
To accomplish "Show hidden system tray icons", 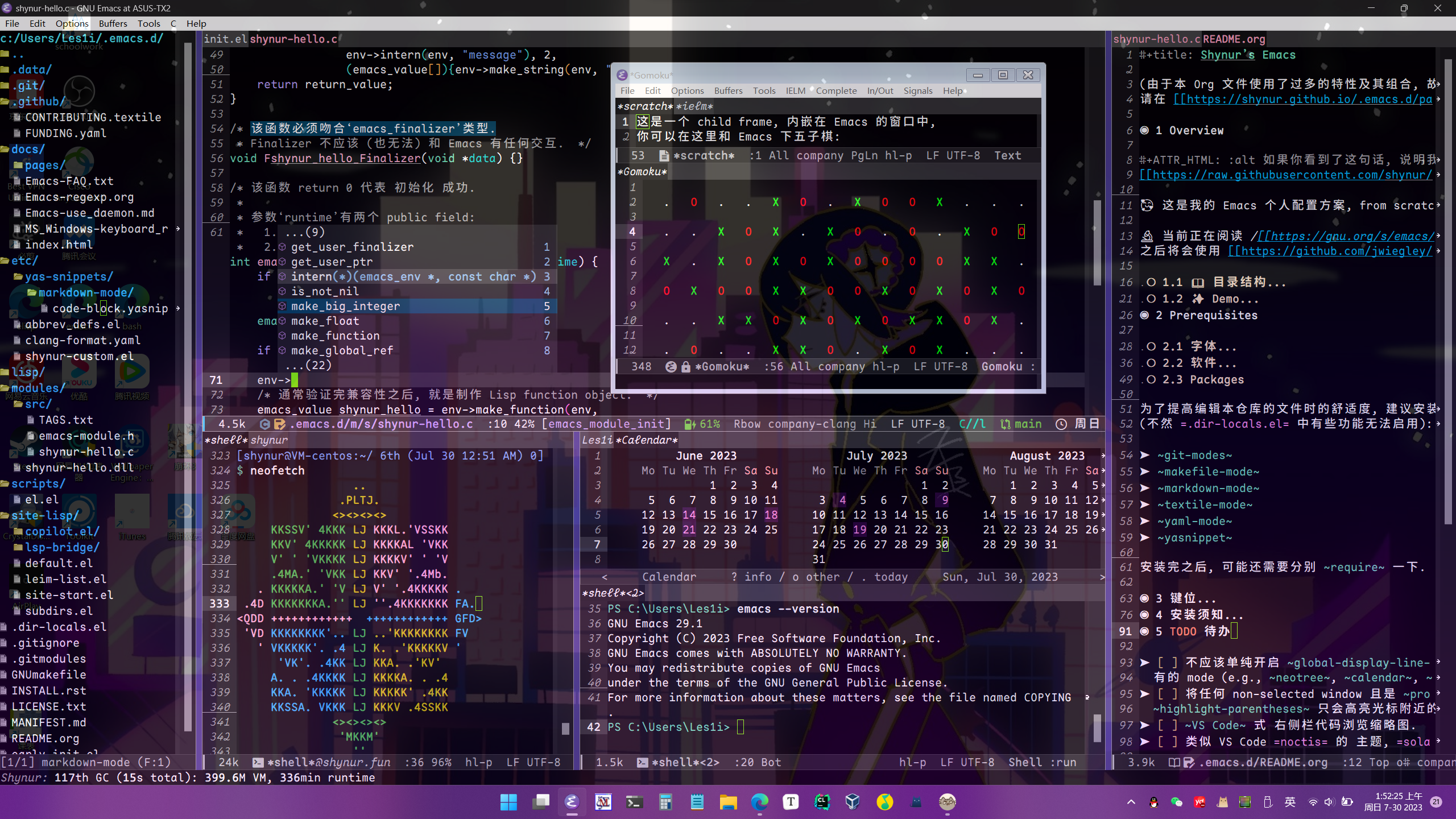I will (x=1131, y=802).
